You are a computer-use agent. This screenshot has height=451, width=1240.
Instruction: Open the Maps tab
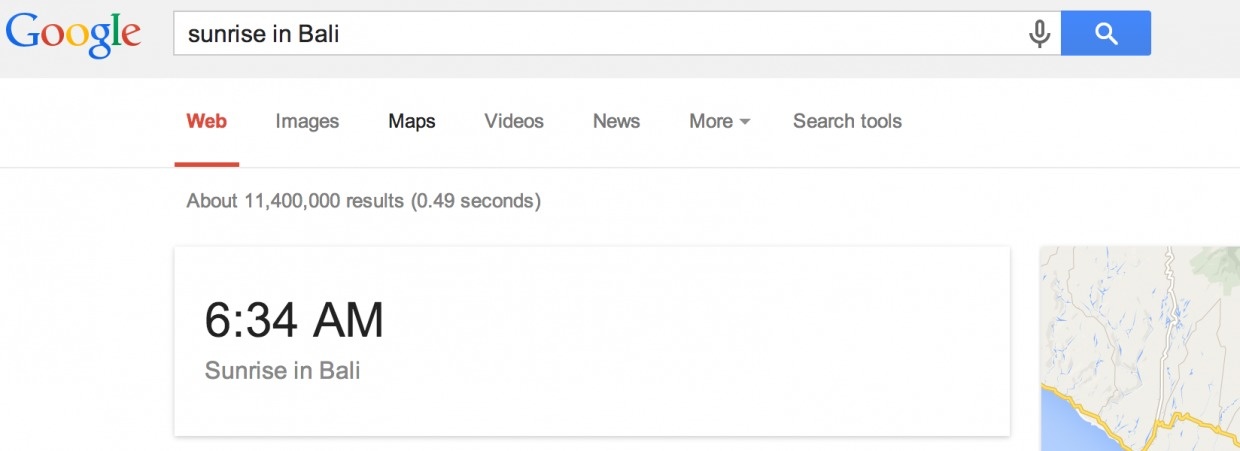tap(412, 121)
